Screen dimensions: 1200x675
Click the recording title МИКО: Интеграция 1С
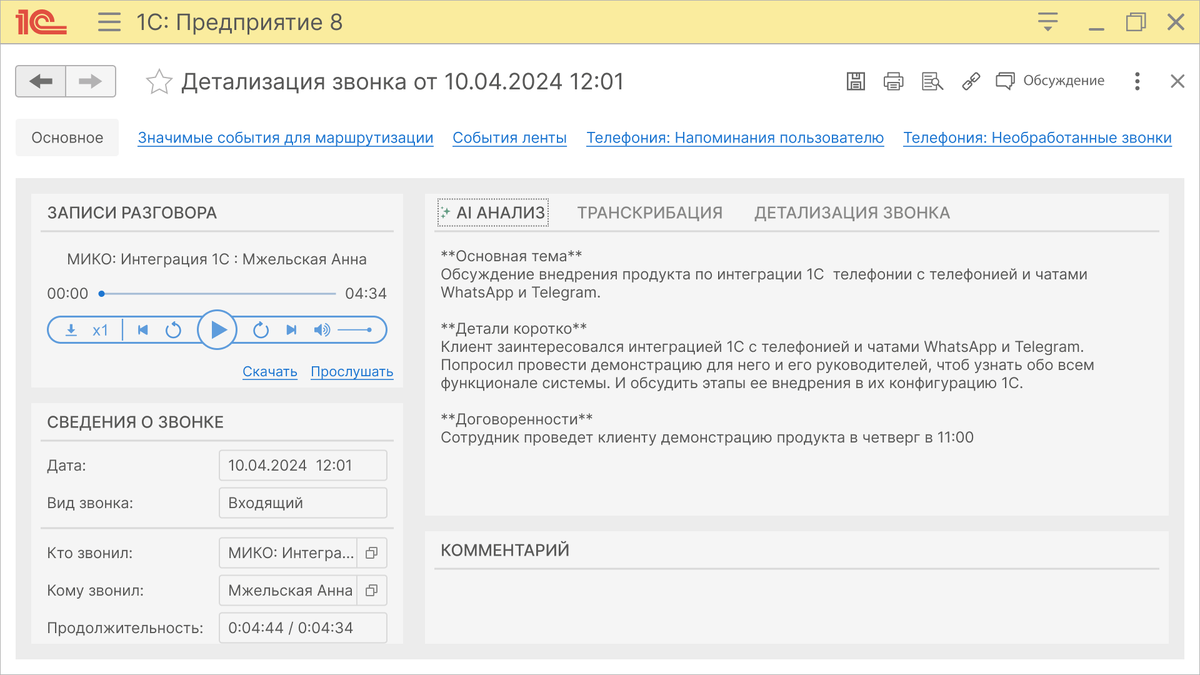pyautogui.click(x=217, y=259)
